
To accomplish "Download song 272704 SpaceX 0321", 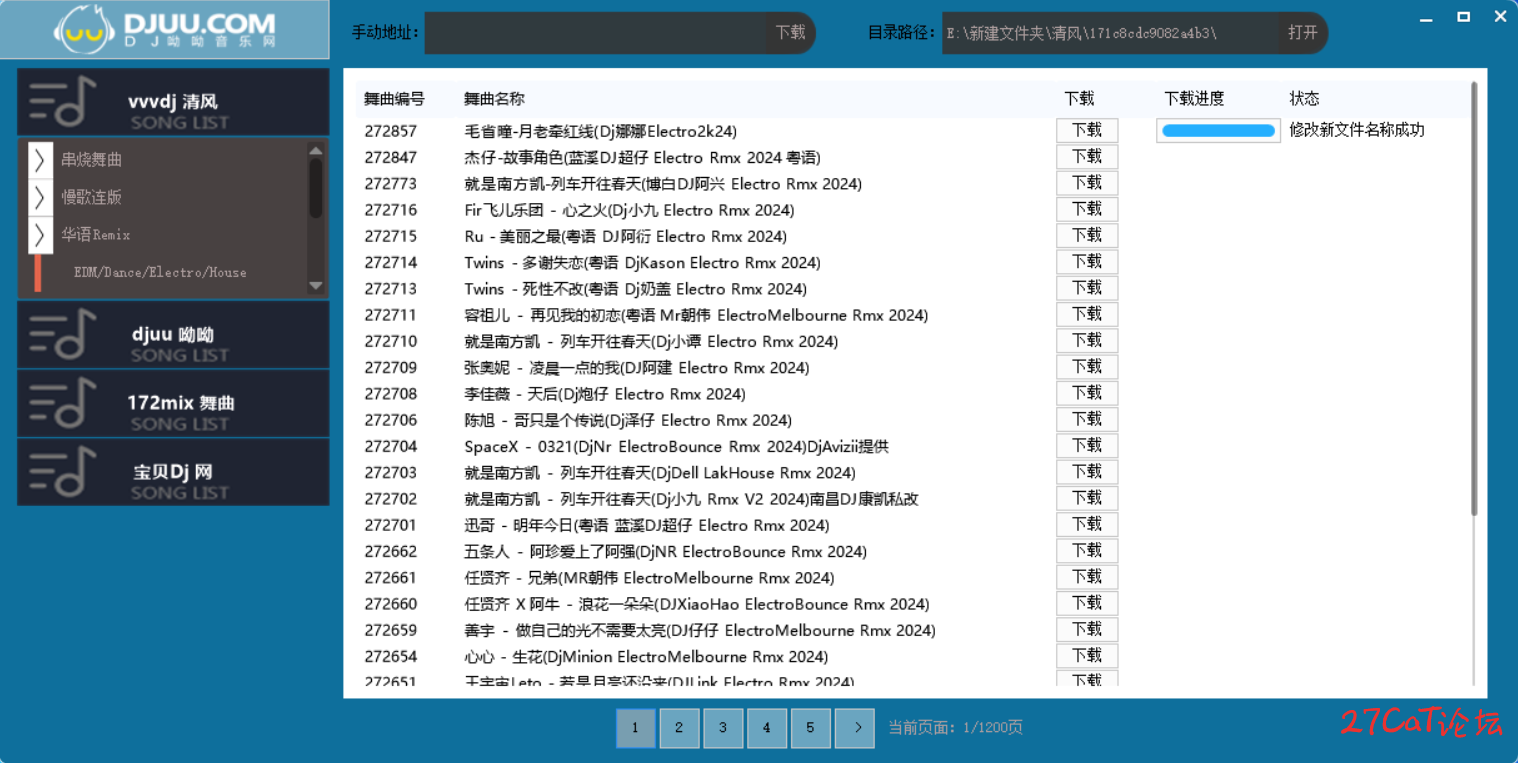I will [1087, 446].
